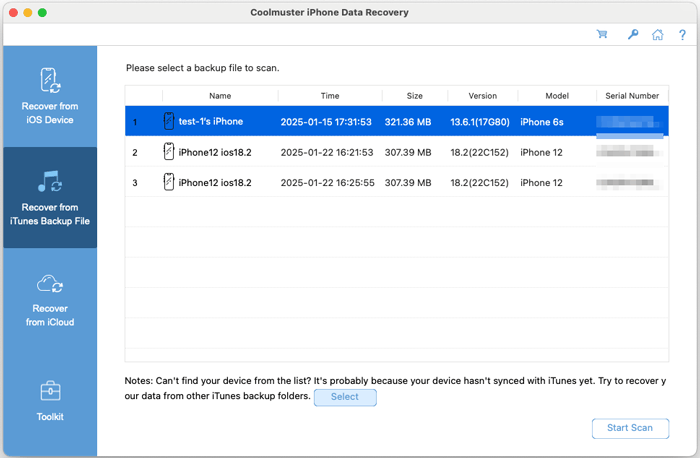
Task: Click 307.39 MB size in row 3
Action: 408,183
